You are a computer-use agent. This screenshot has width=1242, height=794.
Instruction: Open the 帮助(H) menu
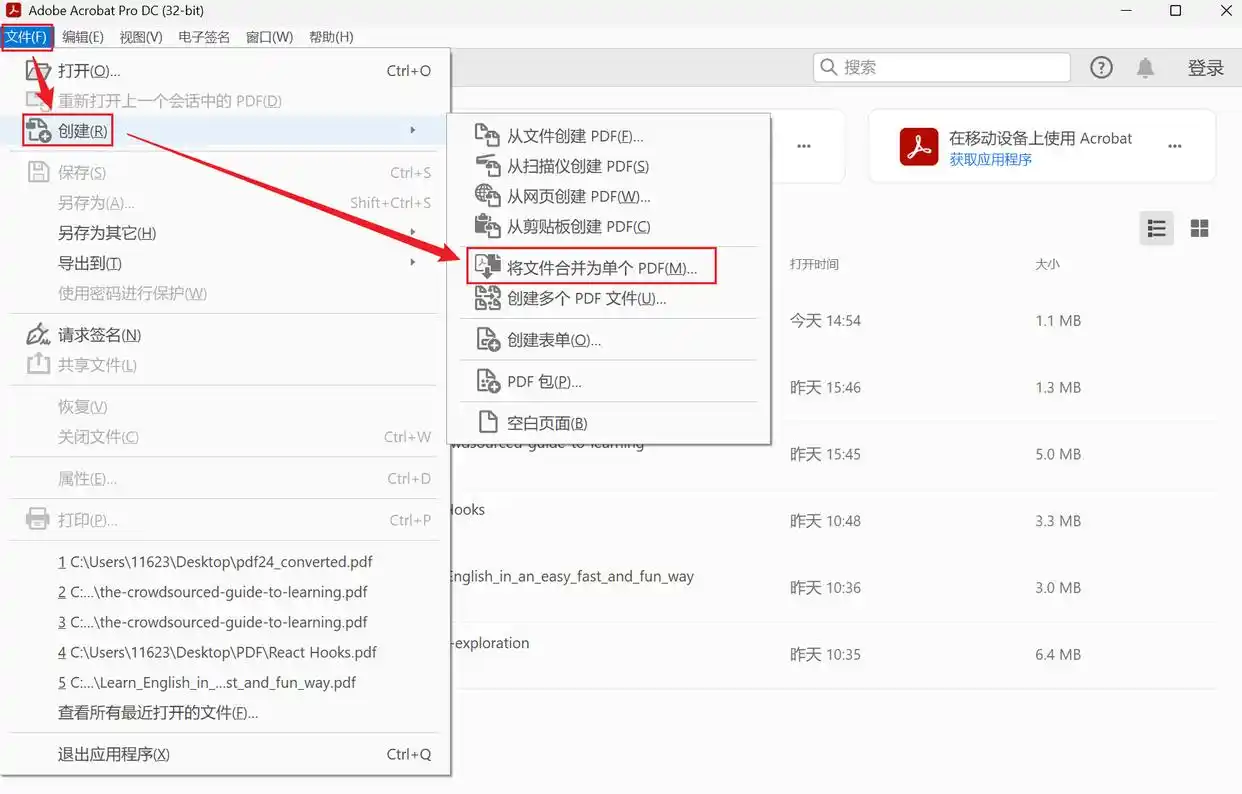click(331, 37)
